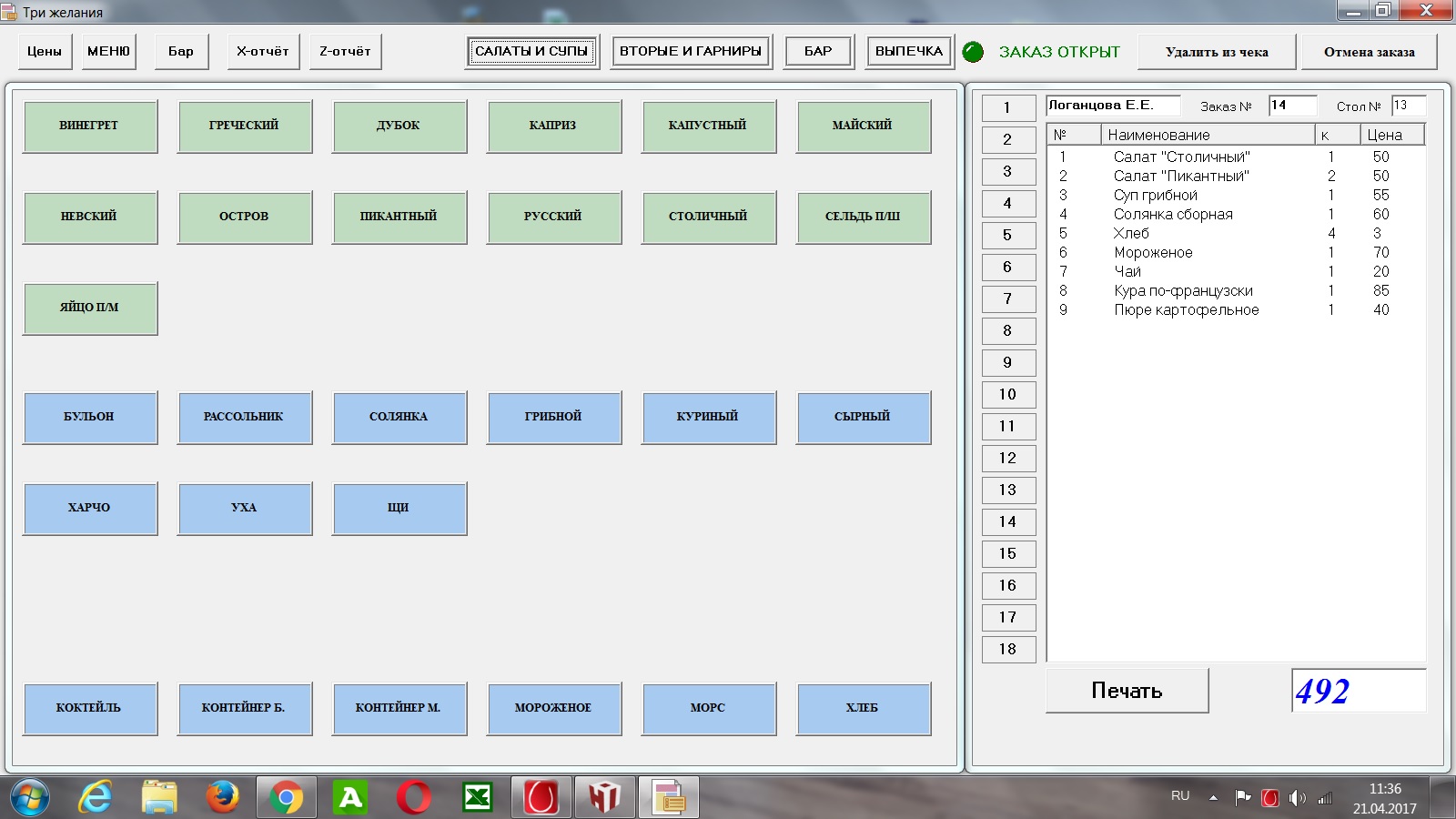
Task: Open Windows Explorer folder icon
Action: click(159, 798)
